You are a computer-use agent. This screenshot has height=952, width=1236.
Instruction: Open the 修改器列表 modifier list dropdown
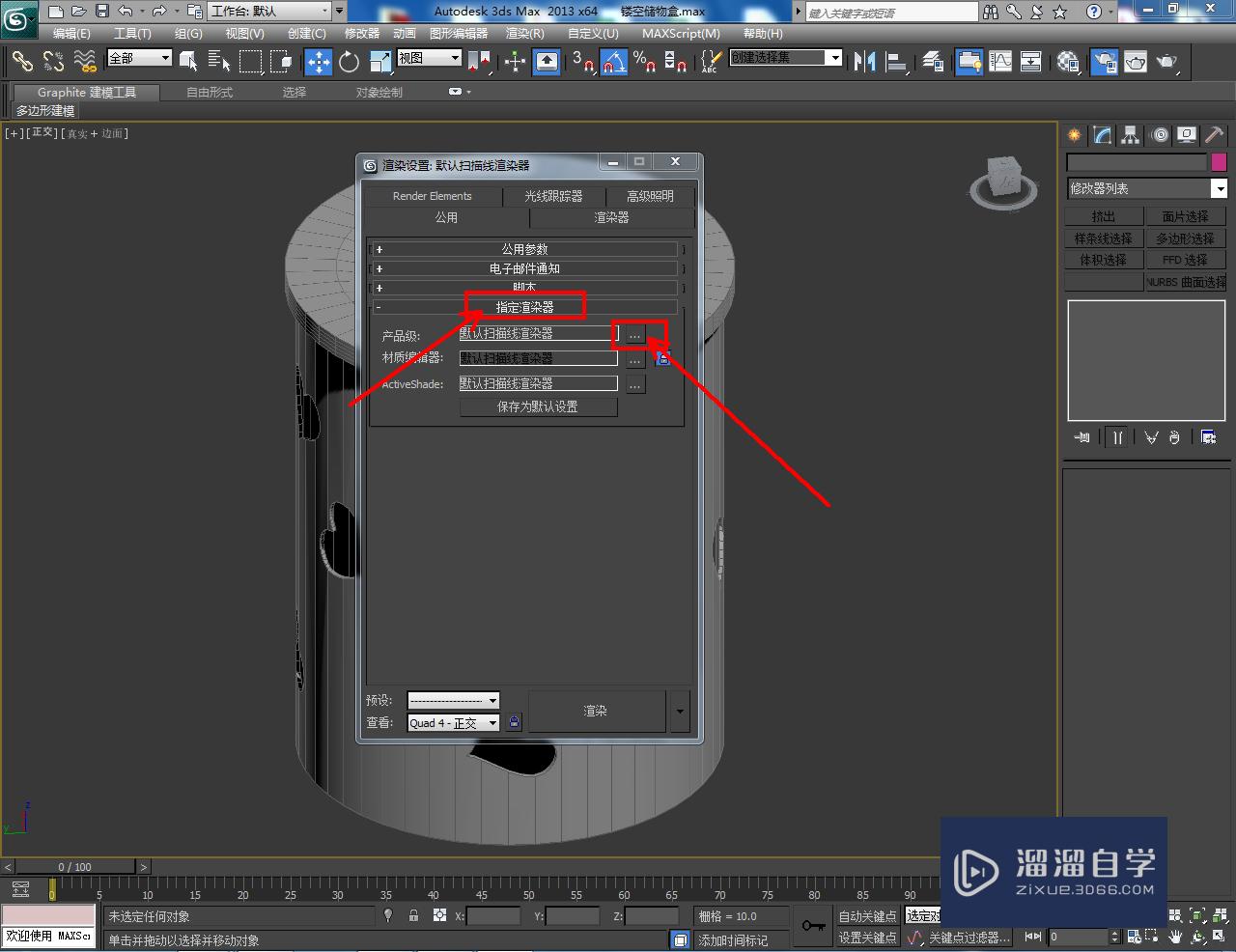[1146, 188]
